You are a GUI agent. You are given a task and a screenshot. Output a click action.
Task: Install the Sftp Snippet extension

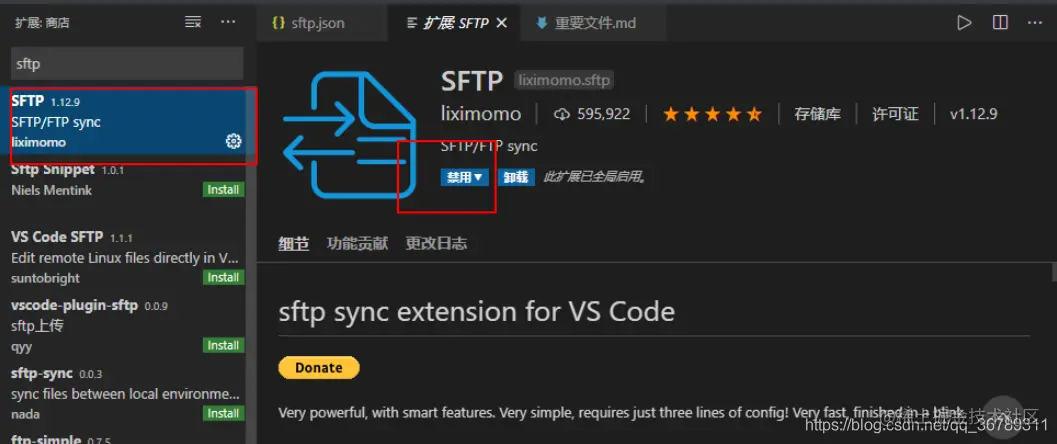click(223, 190)
